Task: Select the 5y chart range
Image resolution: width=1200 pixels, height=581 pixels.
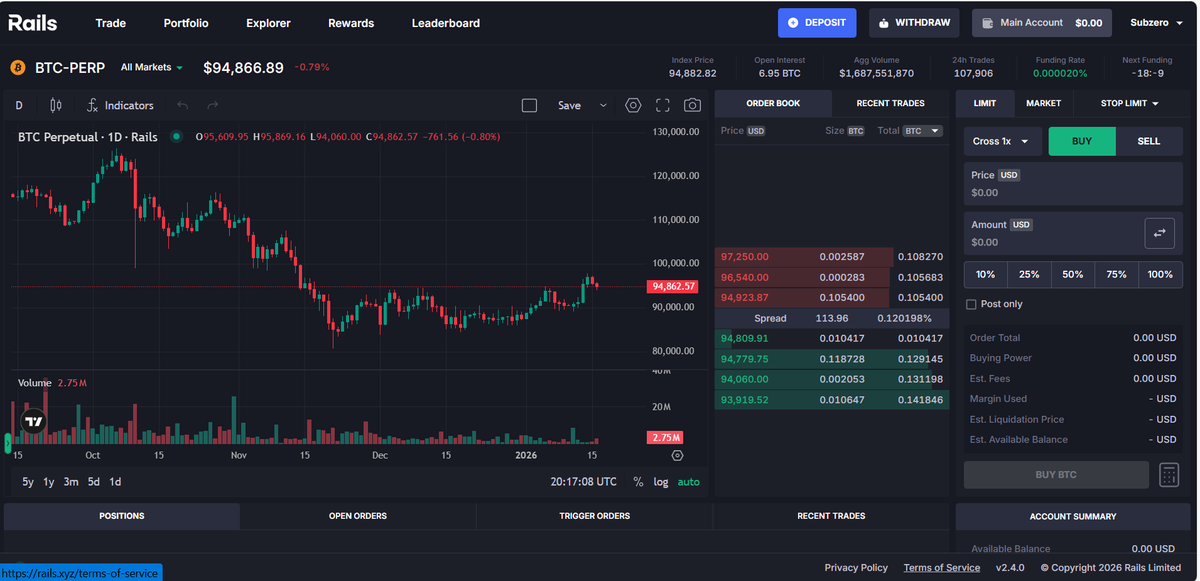Action: (x=28, y=482)
